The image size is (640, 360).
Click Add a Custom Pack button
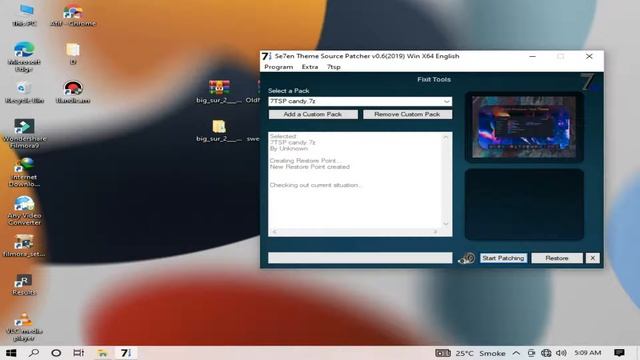(x=313, y=114)
